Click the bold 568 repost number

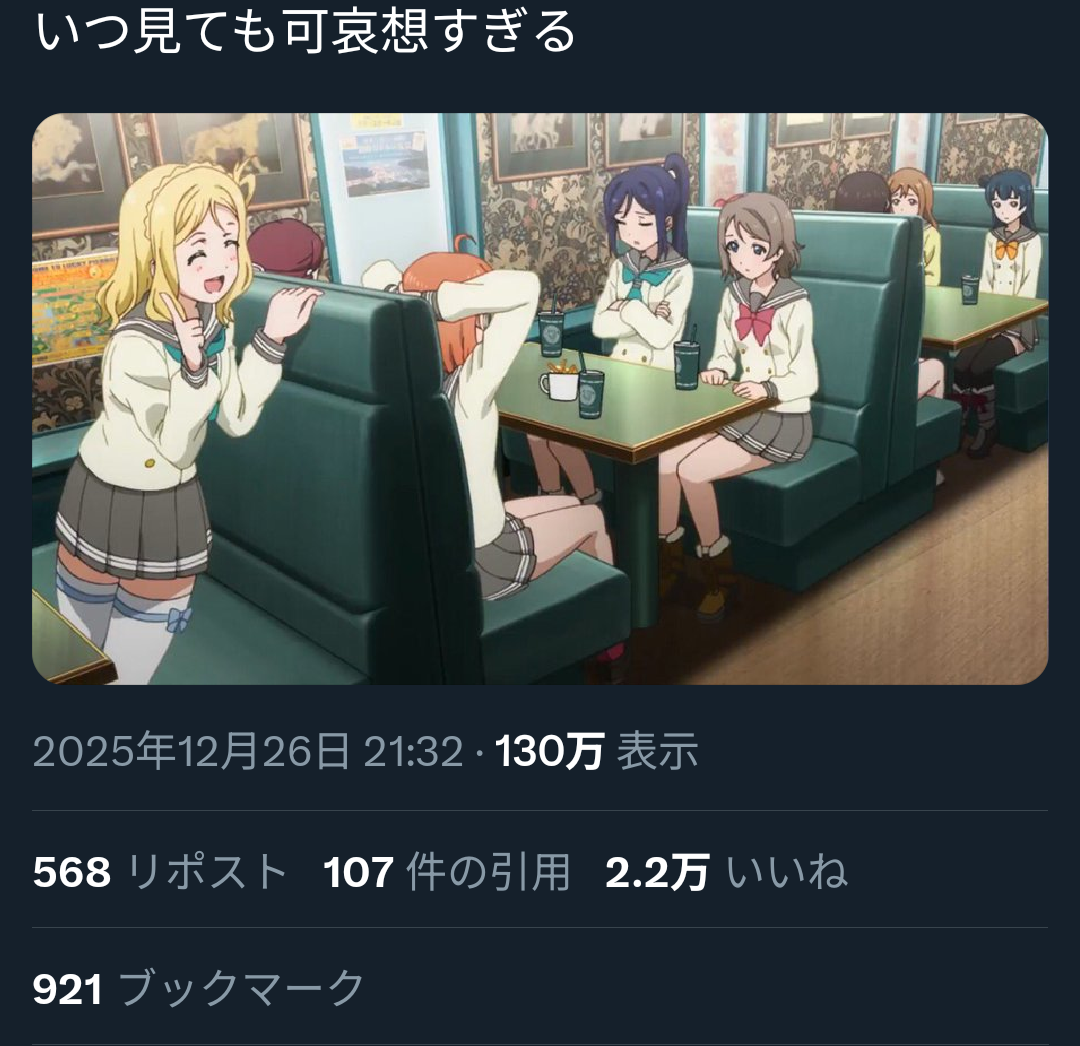(72, 872)
